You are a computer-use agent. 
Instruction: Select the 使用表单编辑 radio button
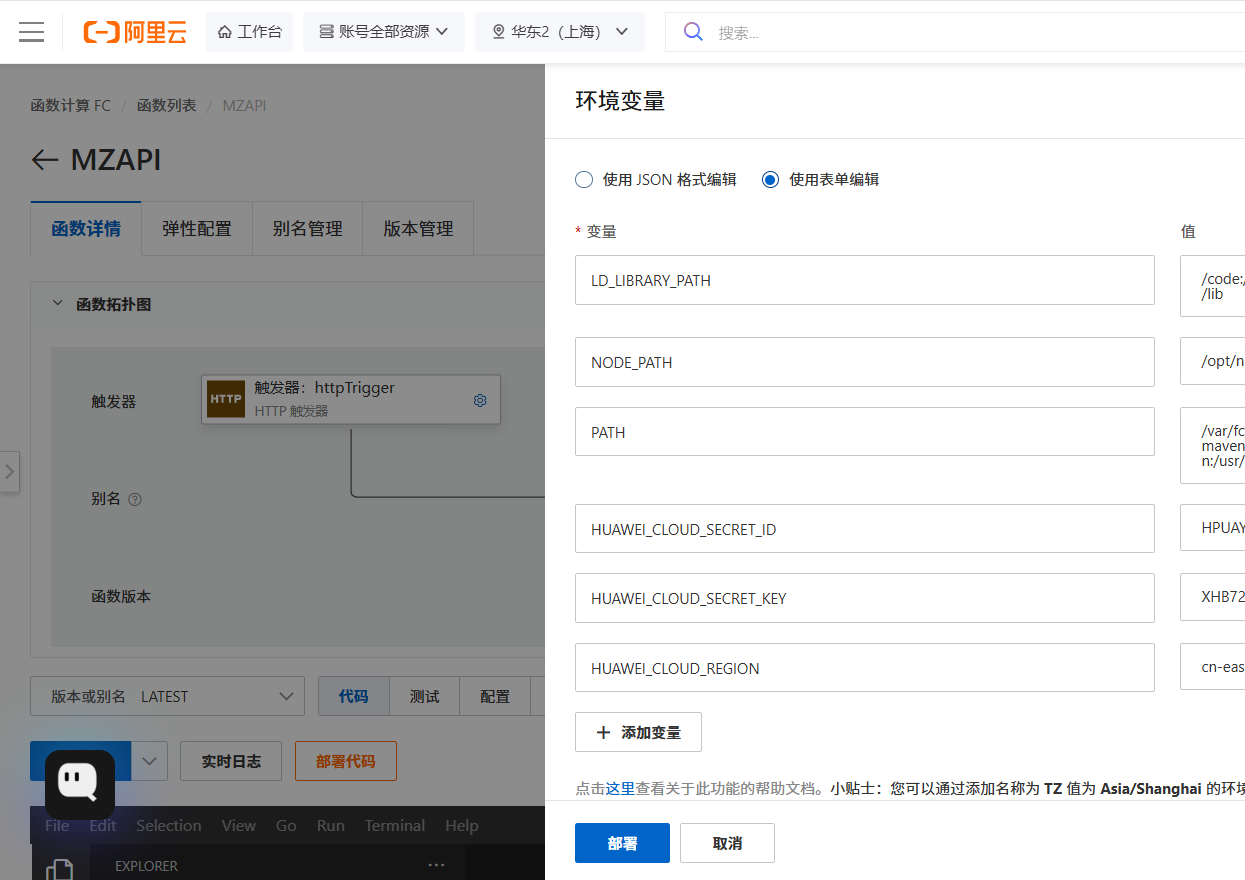[769, 179]
